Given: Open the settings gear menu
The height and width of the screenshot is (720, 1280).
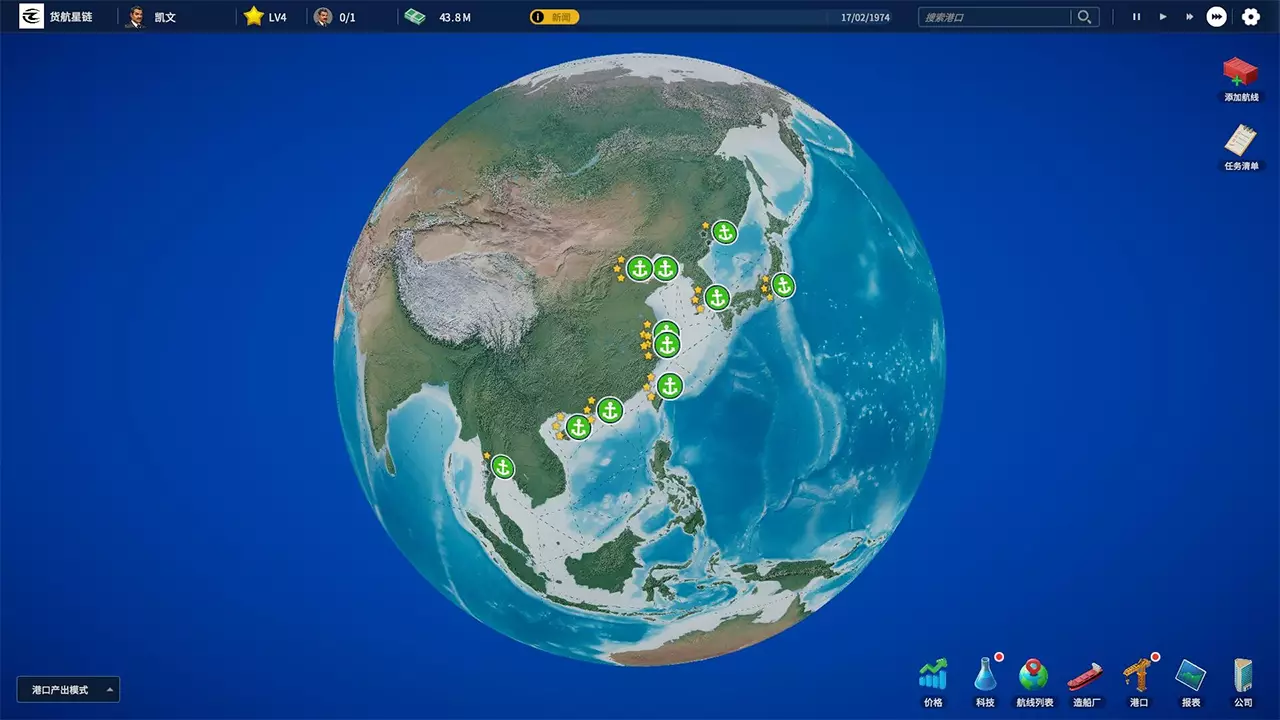Looking at the screenshot, I should 1249,17.
